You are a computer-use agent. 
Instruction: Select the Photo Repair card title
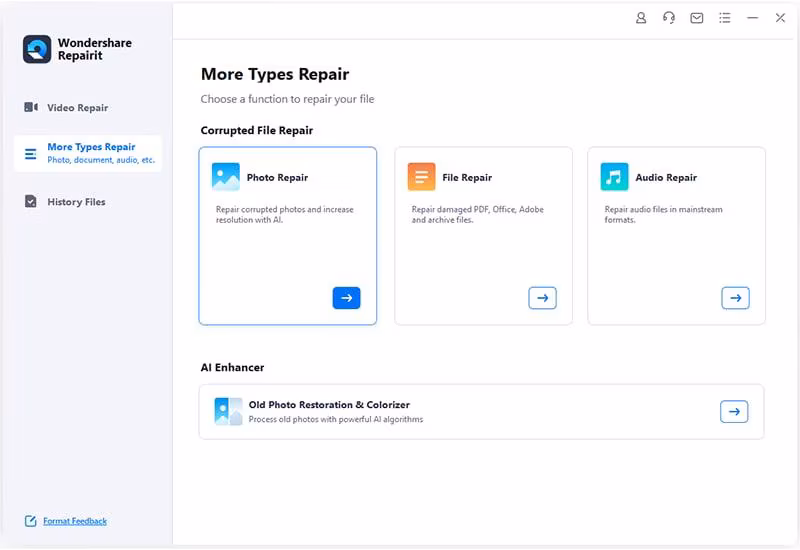click(277, 178)
